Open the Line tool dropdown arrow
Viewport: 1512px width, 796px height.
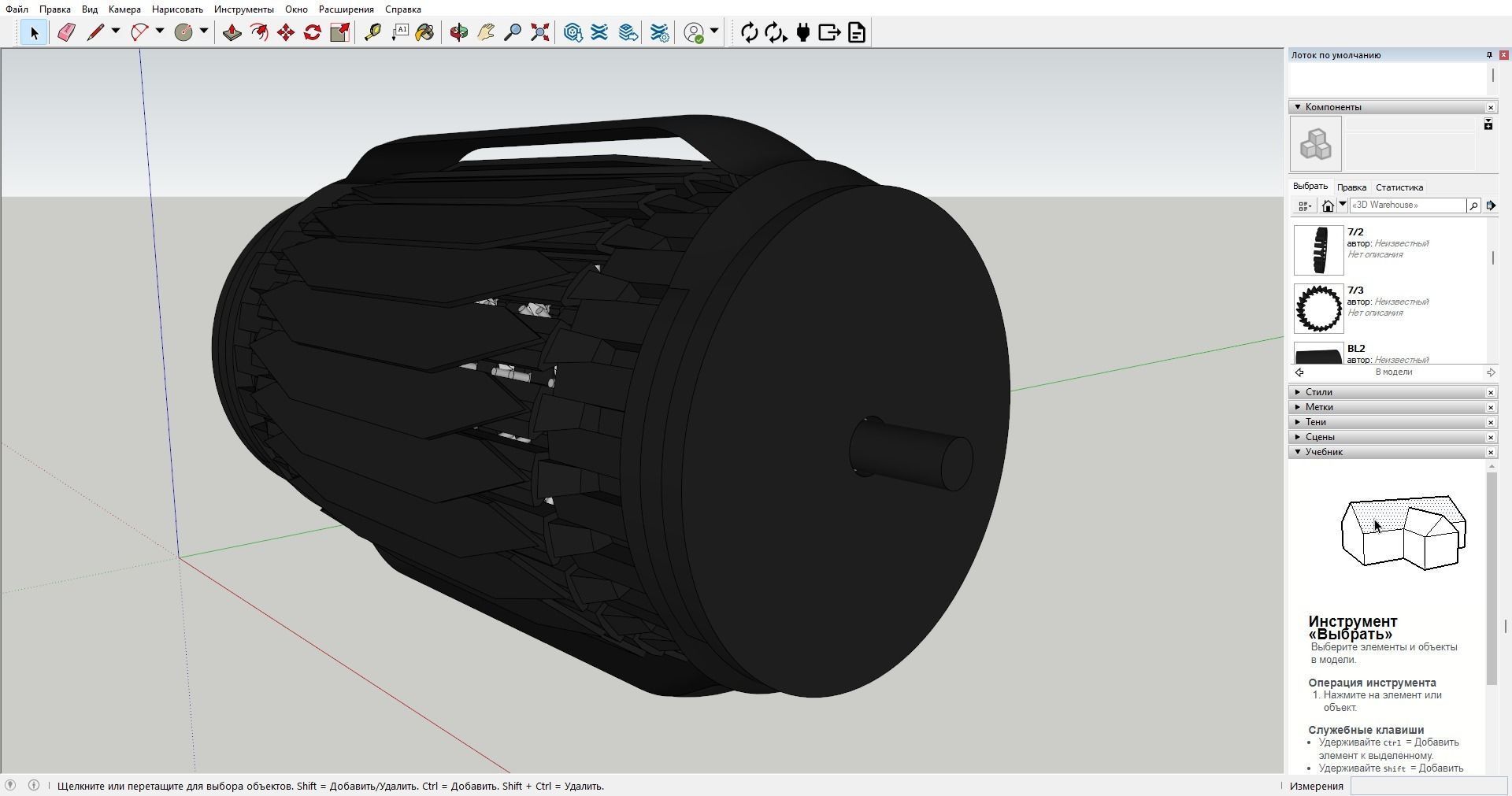pos(116,31)
